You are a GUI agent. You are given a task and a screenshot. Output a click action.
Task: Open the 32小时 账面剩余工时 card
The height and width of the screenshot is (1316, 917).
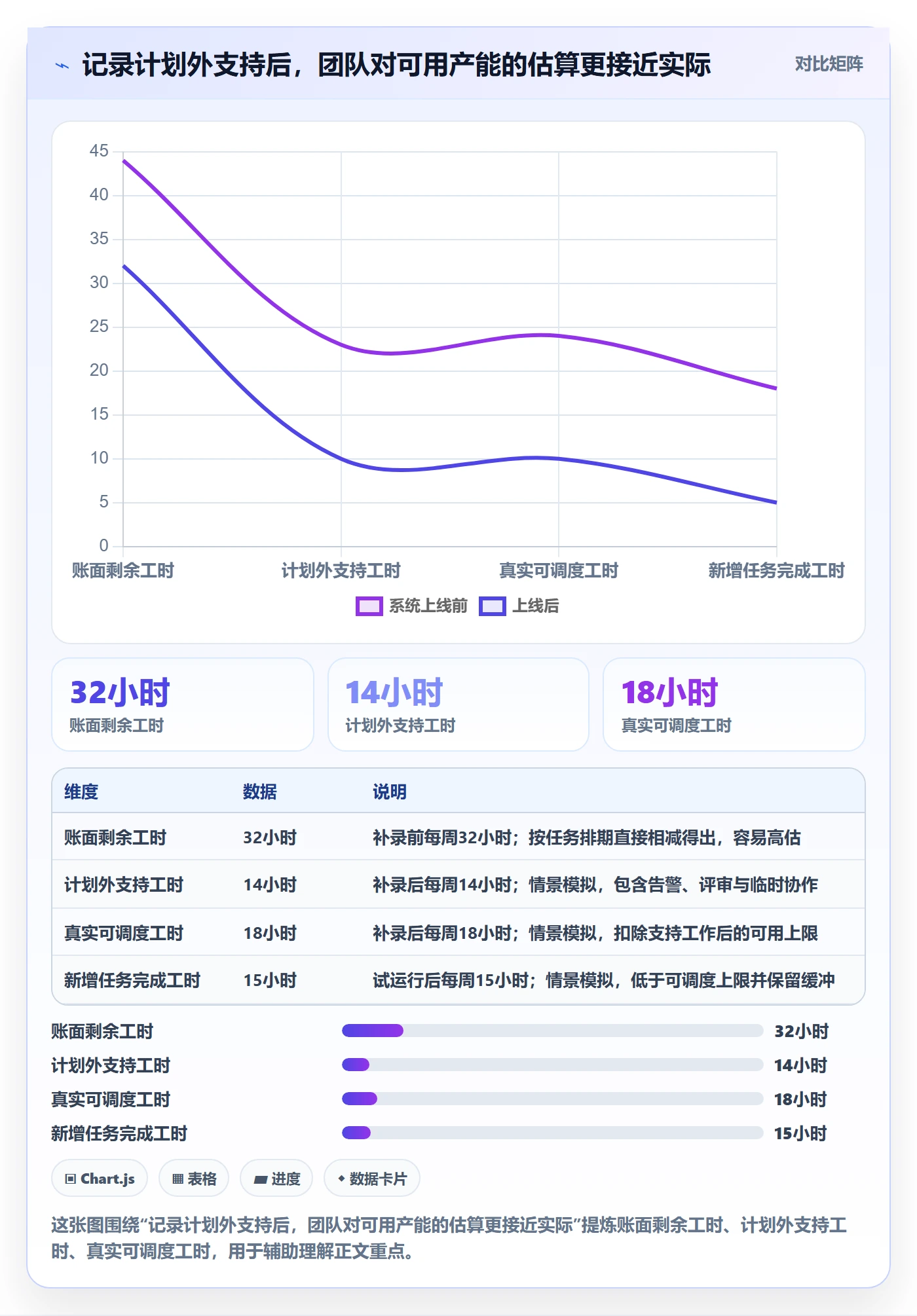pos(183,704)
